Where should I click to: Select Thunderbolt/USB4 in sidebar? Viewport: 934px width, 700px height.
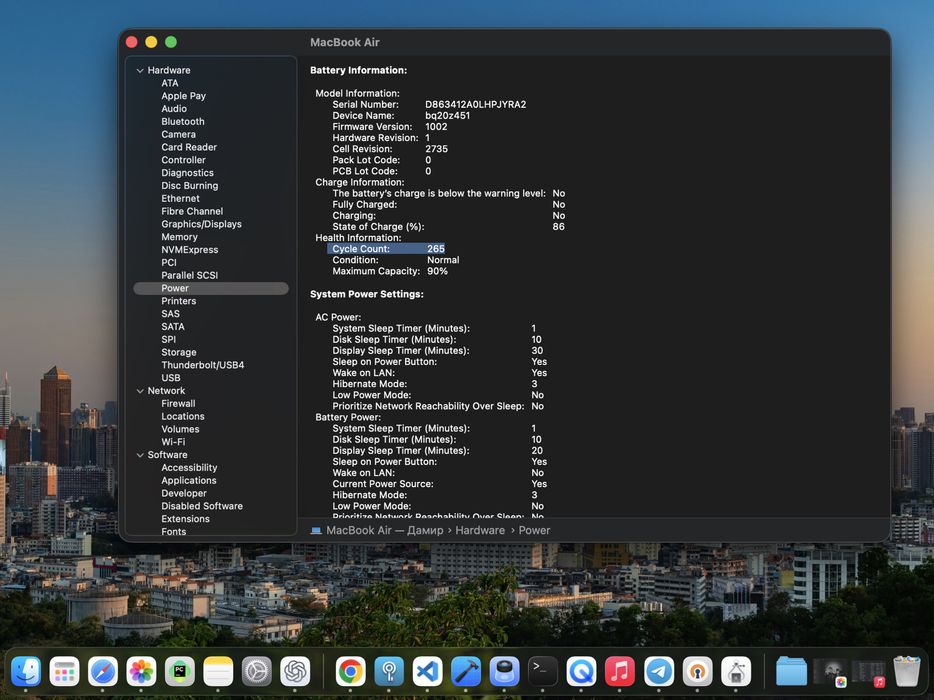(x=203, y=365)
